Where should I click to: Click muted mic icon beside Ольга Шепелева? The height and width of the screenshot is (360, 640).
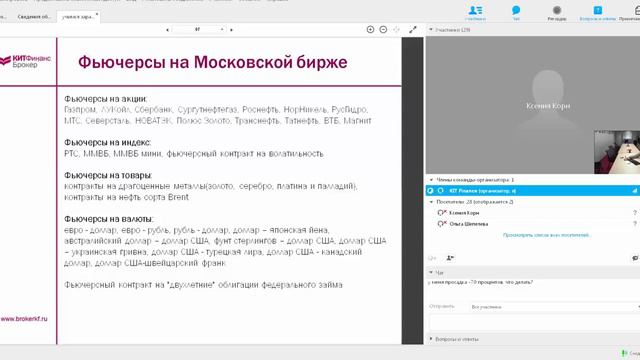click(442, 224)
